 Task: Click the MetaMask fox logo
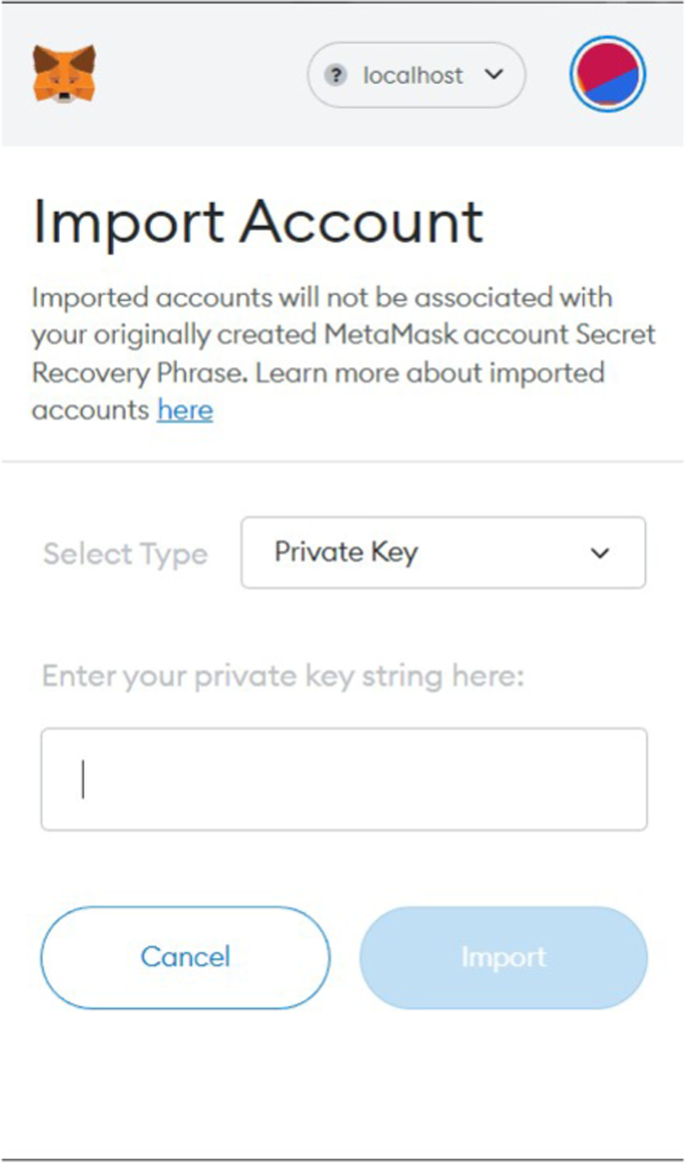pyautogui.click(x=64, y=73)
